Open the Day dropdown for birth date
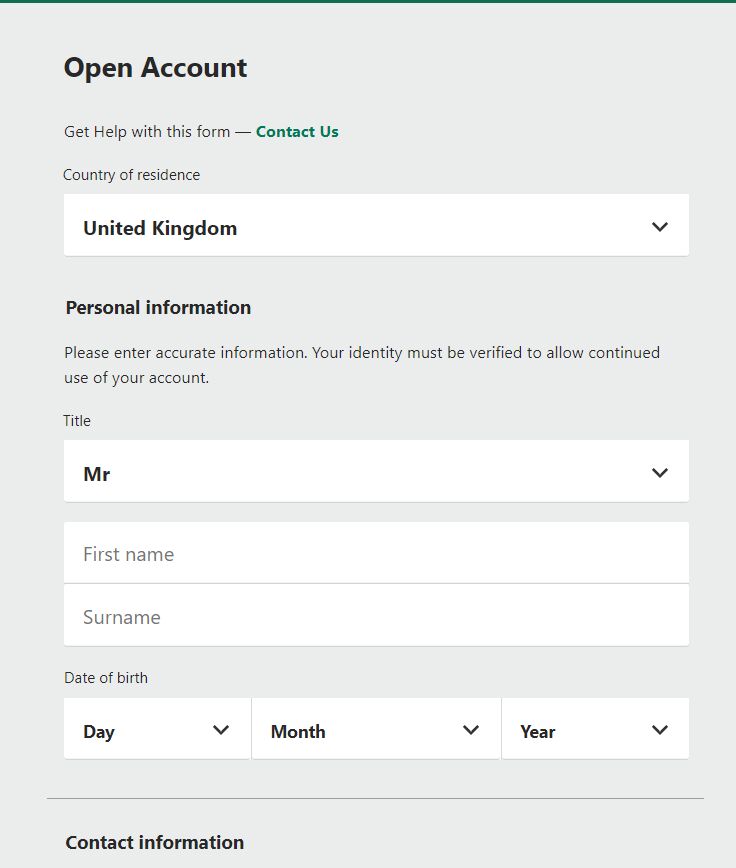Screen dimensions: 736x868 pos(157,728)
